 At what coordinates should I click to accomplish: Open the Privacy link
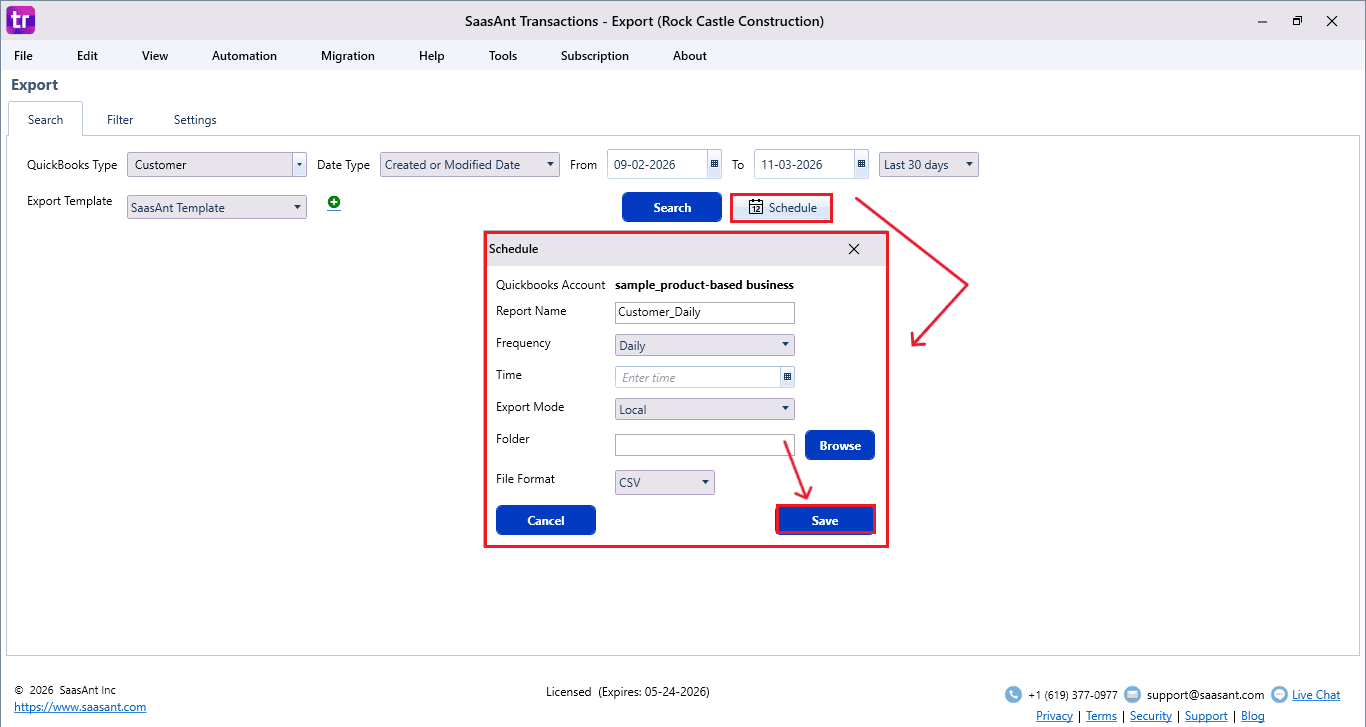[1054, 716]
